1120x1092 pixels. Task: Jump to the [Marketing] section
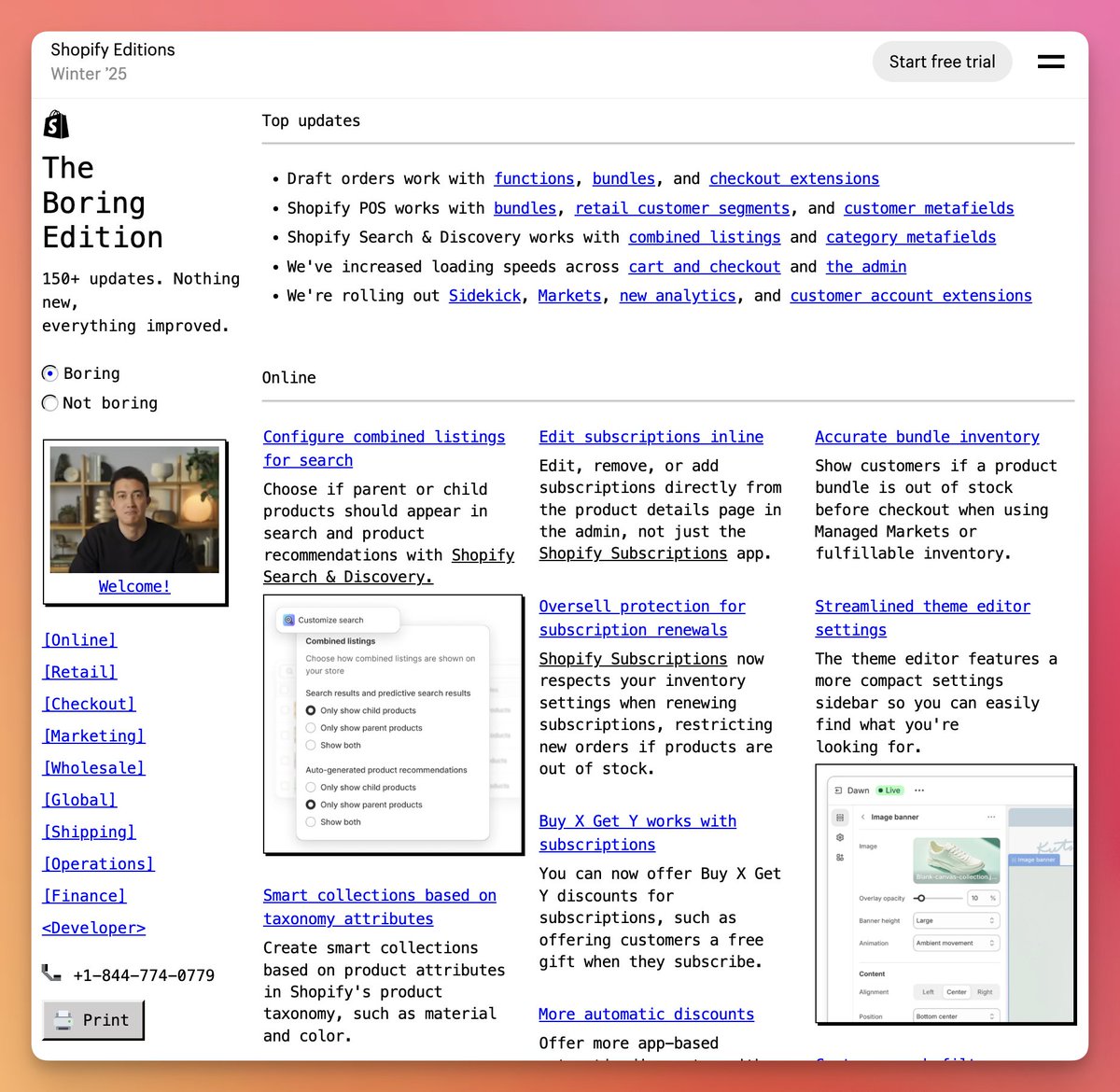click(93, 735)
